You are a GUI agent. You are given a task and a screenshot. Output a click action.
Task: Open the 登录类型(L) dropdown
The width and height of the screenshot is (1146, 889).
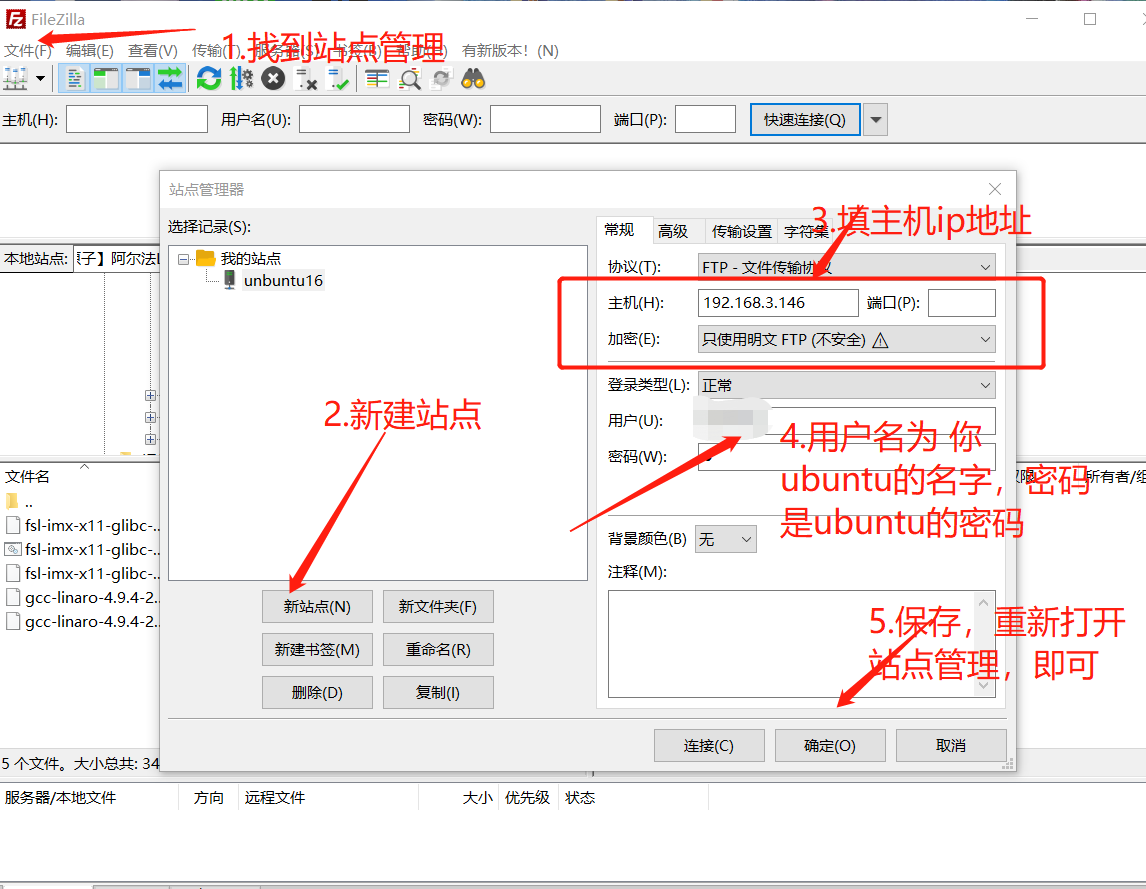point(846,385)
